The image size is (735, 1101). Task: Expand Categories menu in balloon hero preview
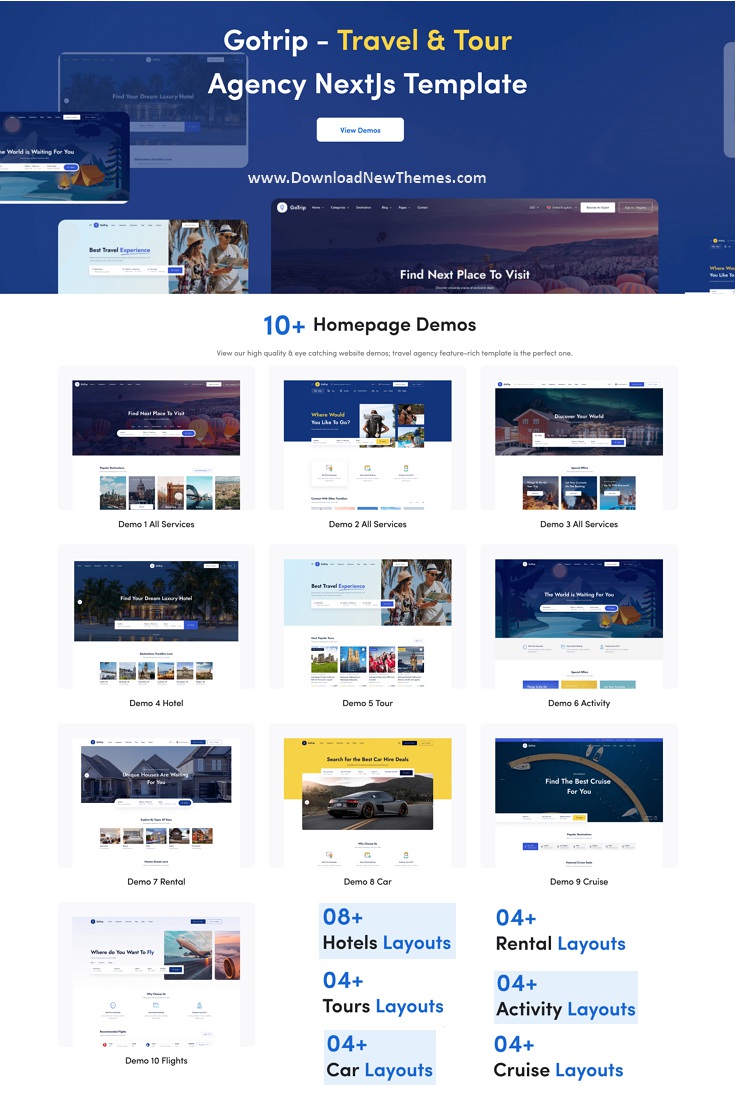click(x=340, y=208)
